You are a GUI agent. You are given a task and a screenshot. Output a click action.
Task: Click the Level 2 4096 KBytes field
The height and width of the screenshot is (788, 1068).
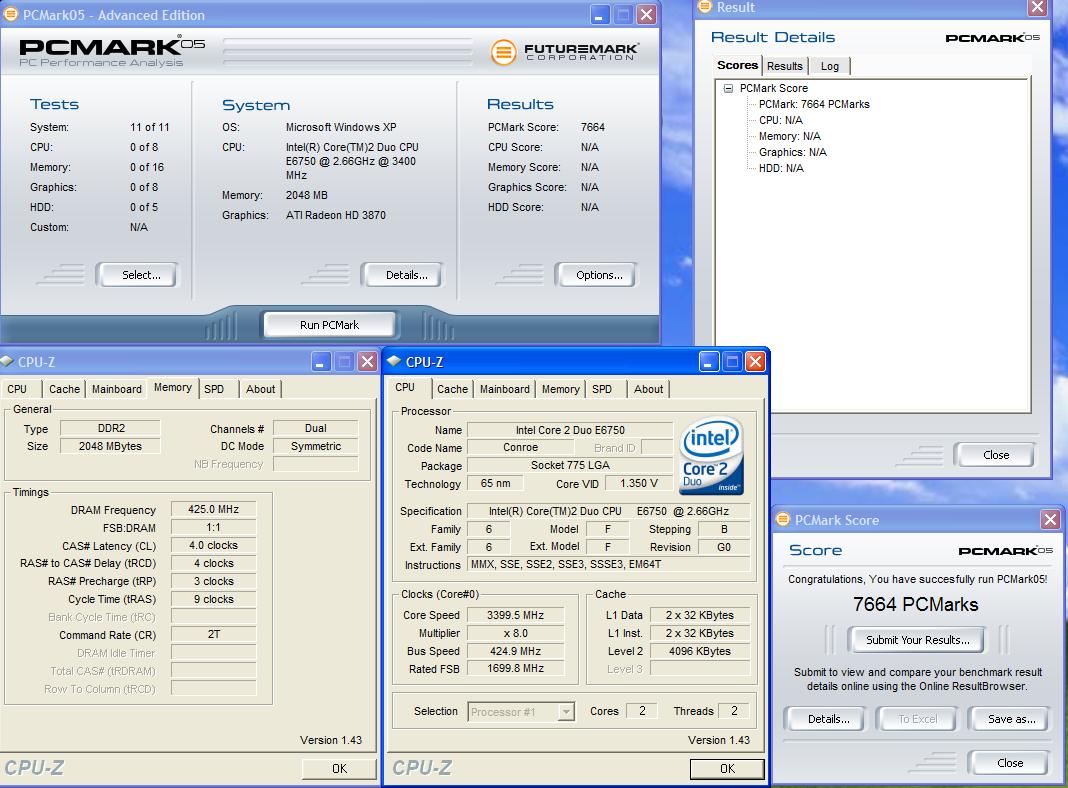point(700,651)
